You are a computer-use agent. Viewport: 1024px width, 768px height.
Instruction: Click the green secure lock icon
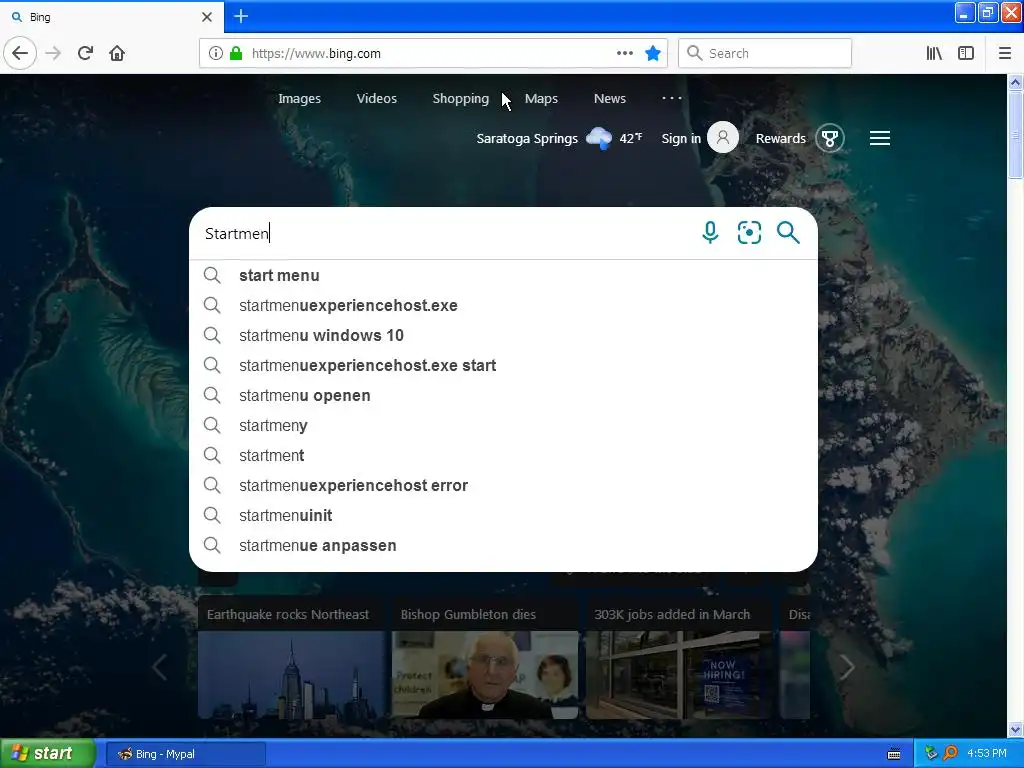[x=236, y=53]
